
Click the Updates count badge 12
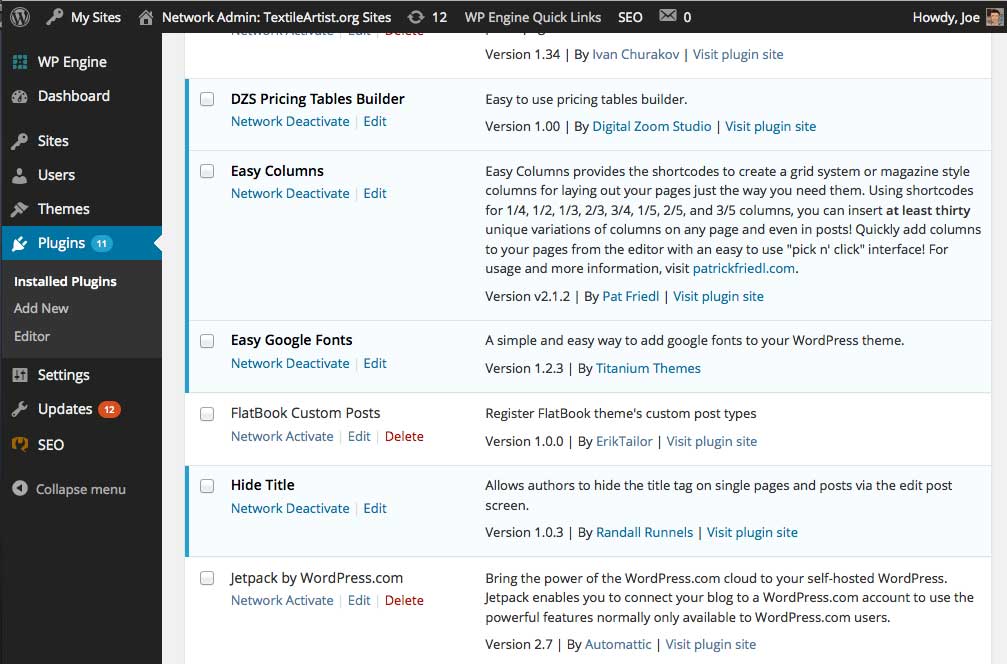[x=109, y=409]
